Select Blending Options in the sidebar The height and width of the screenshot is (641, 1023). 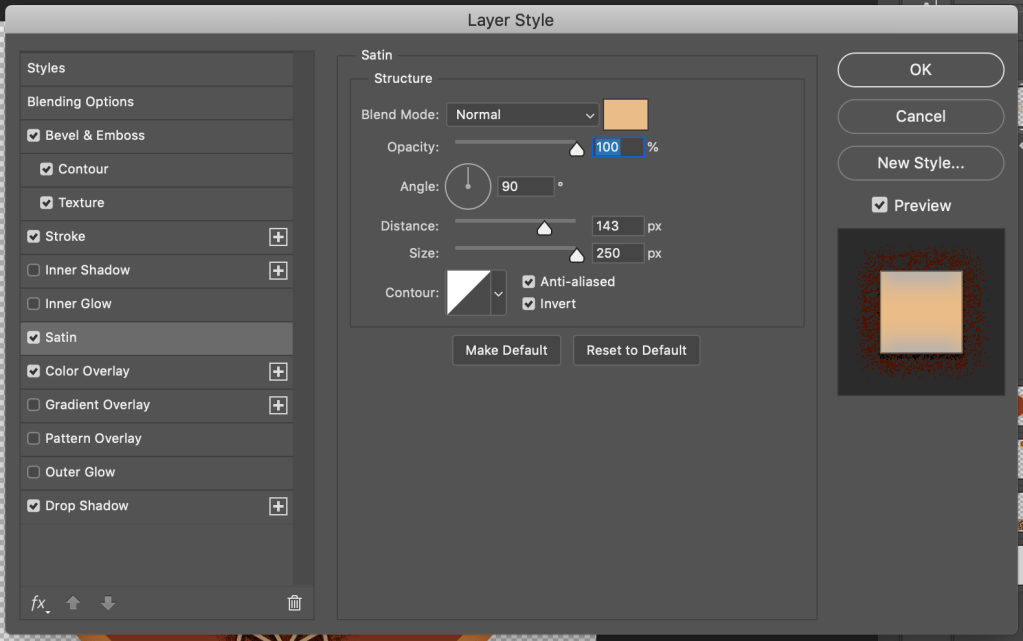click(80, 102)
